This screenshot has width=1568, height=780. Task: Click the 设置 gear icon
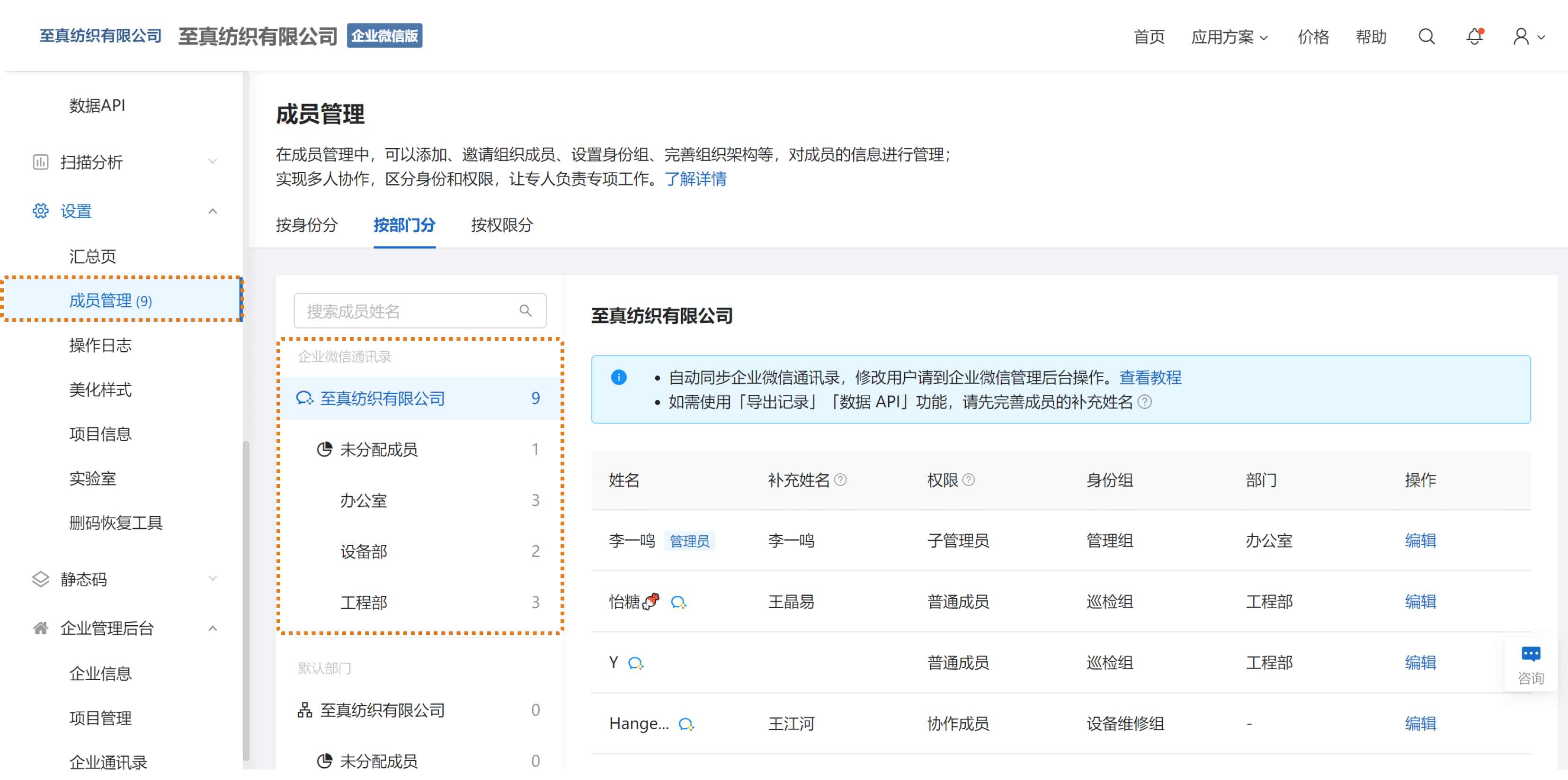coord(40,211)
